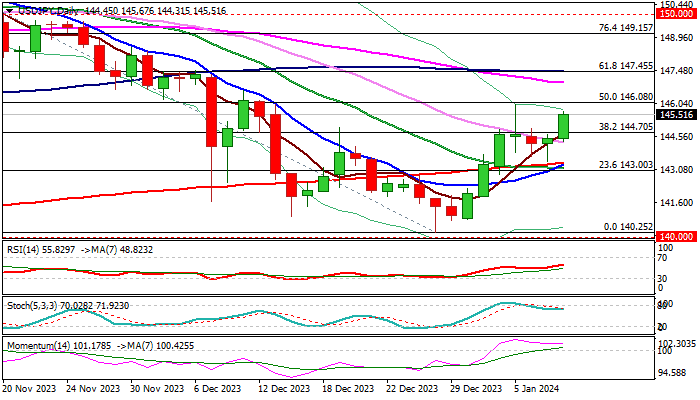The height and width of the screenshot is (400, 700).
Task: Click the USDJPY,Daily chart title text
Action: (44, 7)
